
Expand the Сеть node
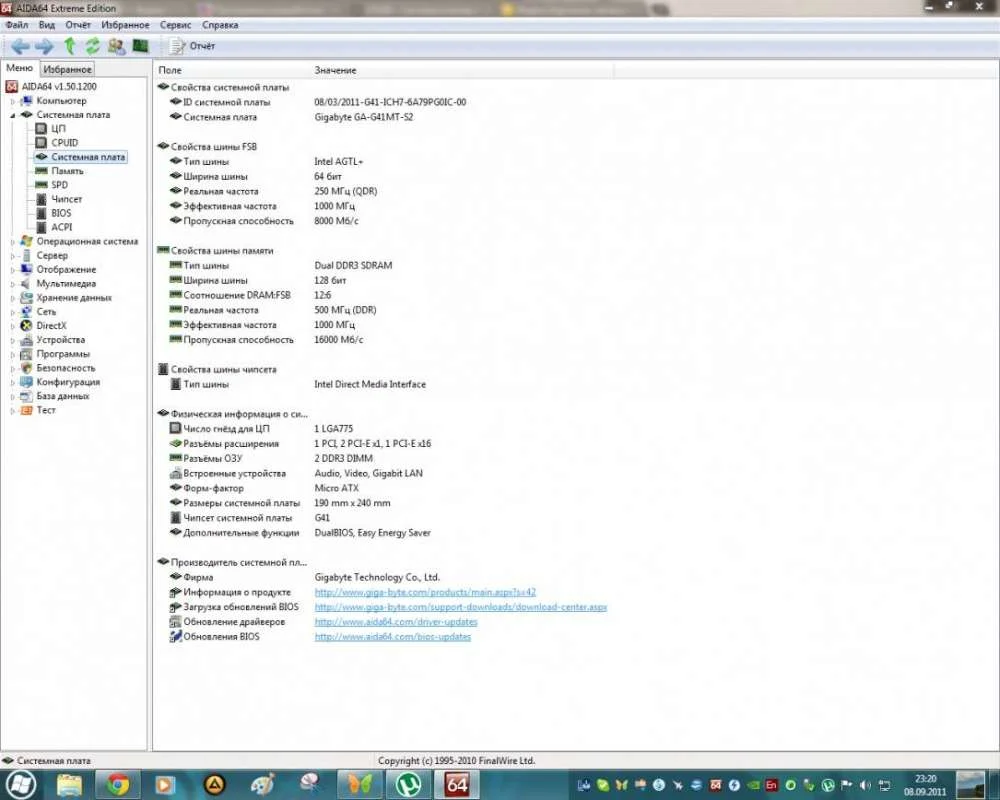[x=12, y=312]
